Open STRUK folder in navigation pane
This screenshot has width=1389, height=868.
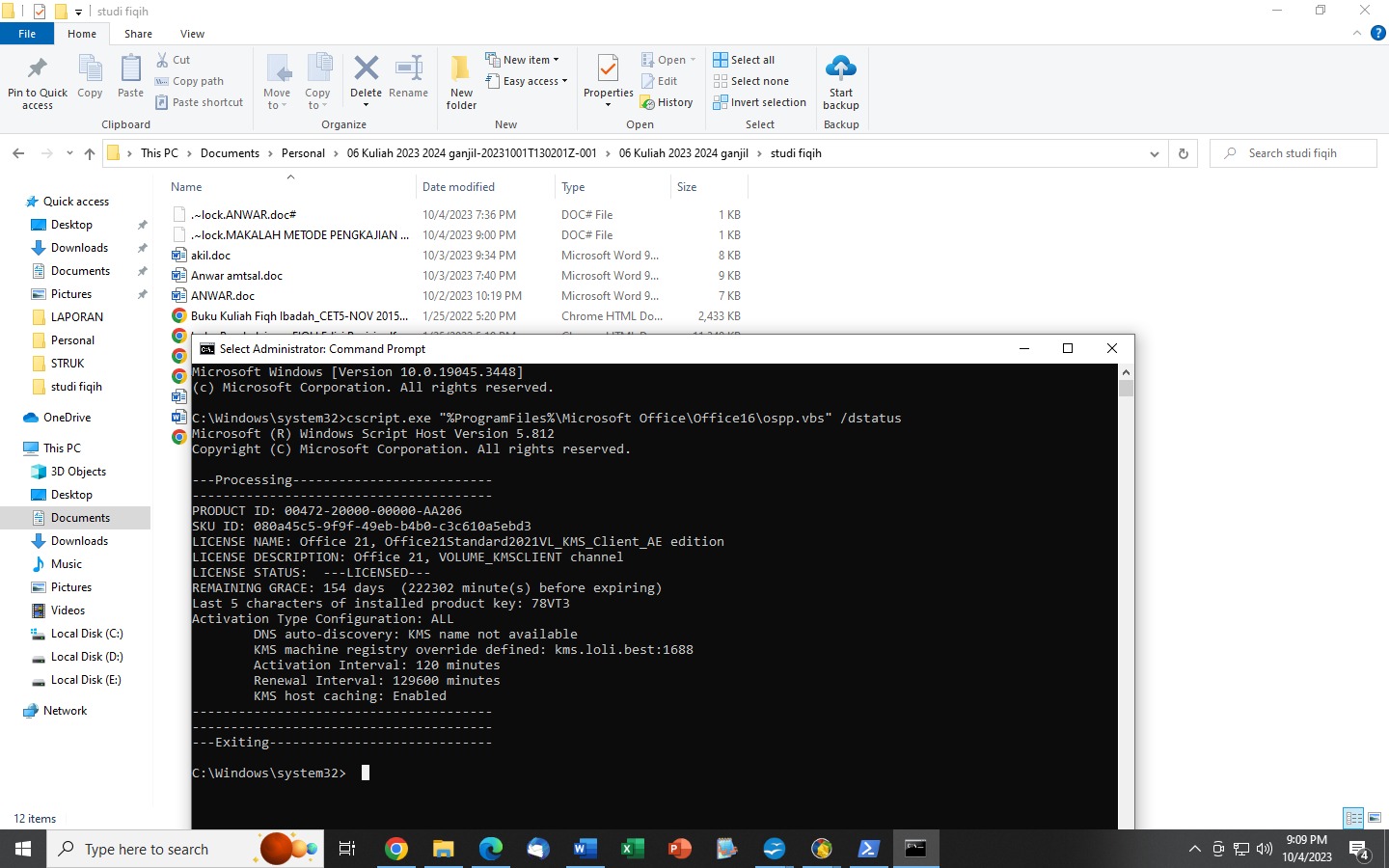point(68,364)
